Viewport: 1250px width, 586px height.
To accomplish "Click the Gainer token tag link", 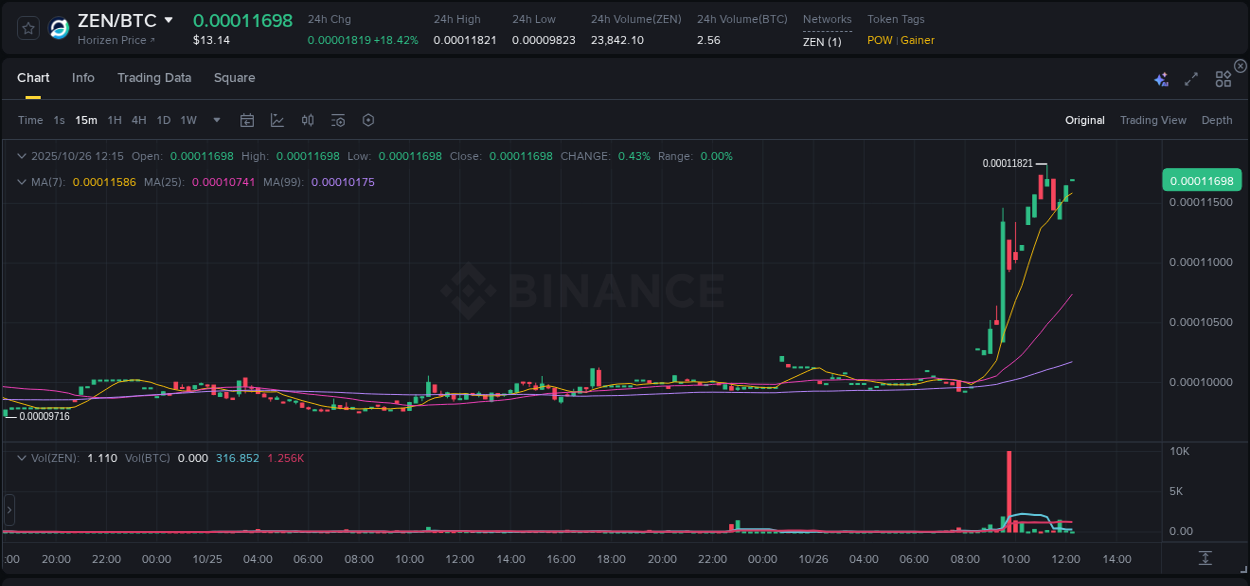I will pos(917,40).
